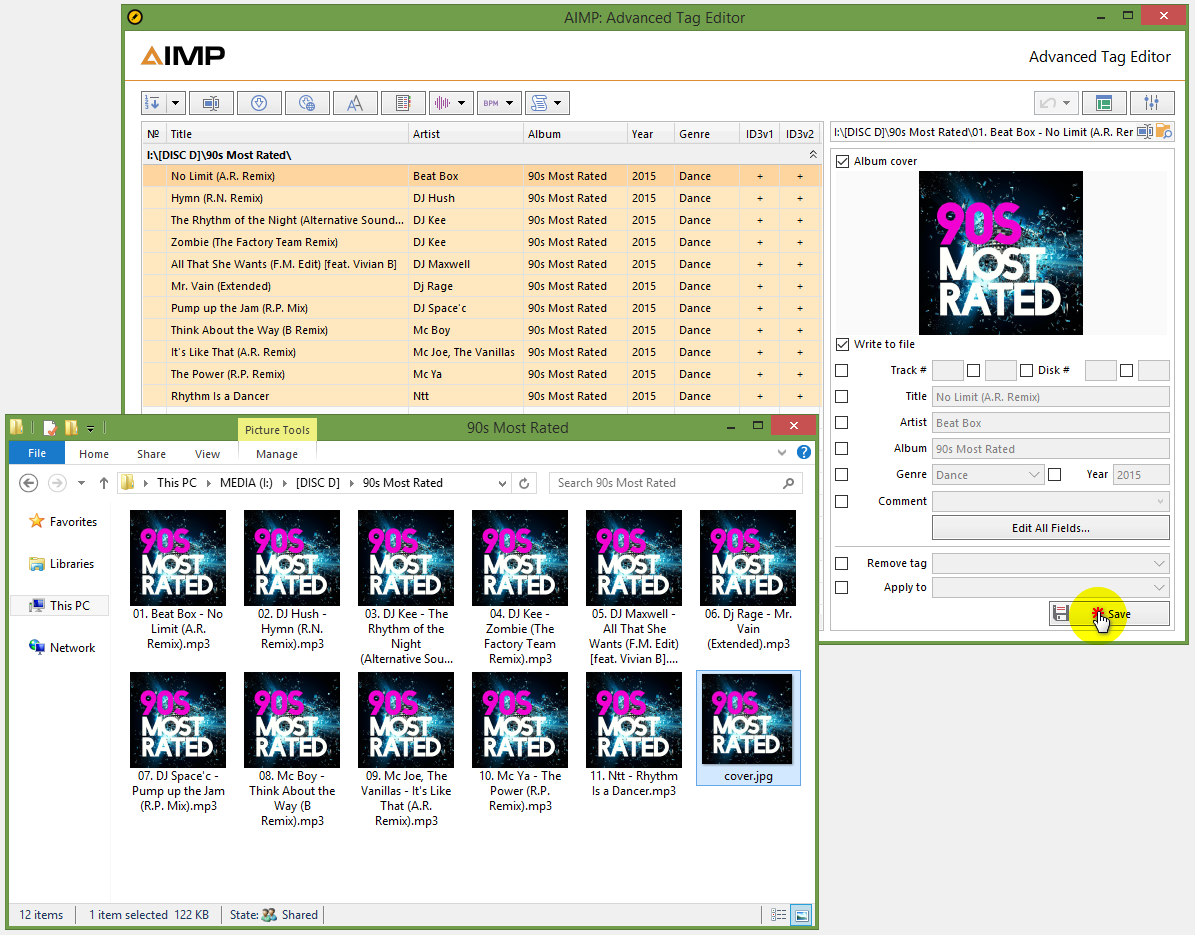Switch Explorer to details view icon
Screen dimensions: 1195x935
pyautogui.click(x=778, y=915)
